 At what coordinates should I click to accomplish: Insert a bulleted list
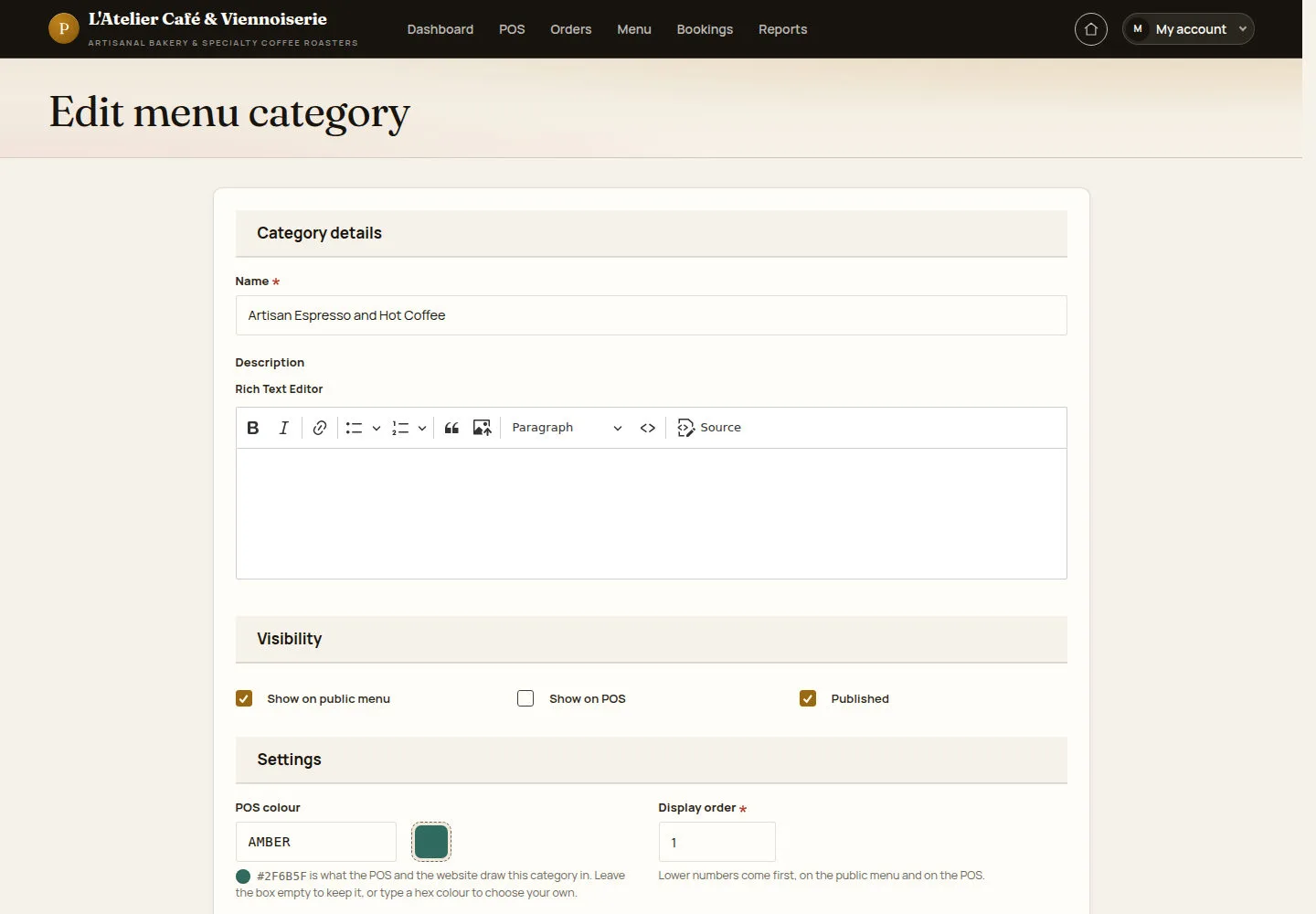(x=354, y=428)
